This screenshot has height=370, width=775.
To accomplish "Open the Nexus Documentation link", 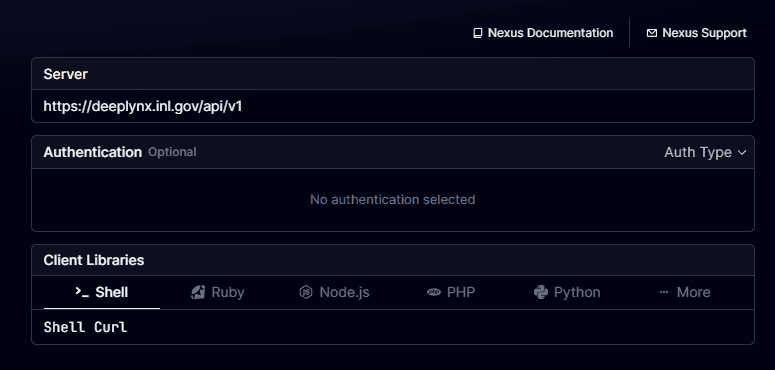I will click(x=543, y=33).
